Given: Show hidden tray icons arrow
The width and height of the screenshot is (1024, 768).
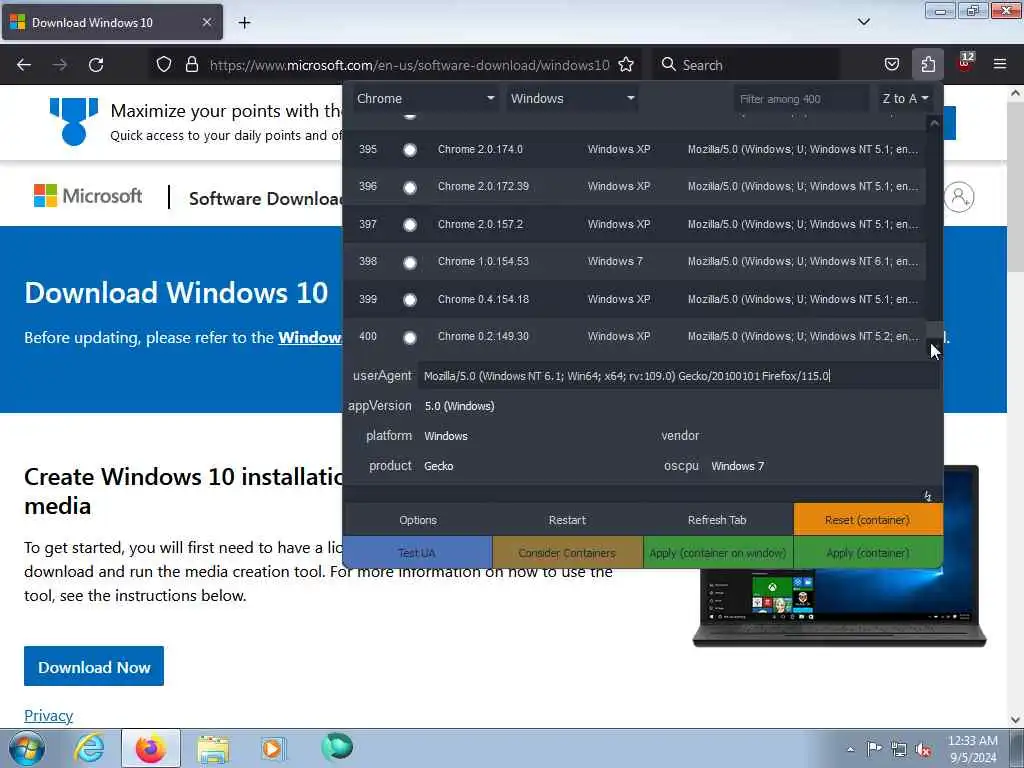Looking at the screenshot, I should click(x=850, y=749).
